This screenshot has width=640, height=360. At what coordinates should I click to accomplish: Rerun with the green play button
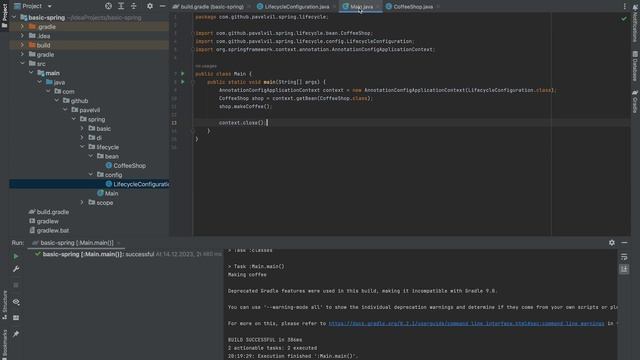coord(16,256)
